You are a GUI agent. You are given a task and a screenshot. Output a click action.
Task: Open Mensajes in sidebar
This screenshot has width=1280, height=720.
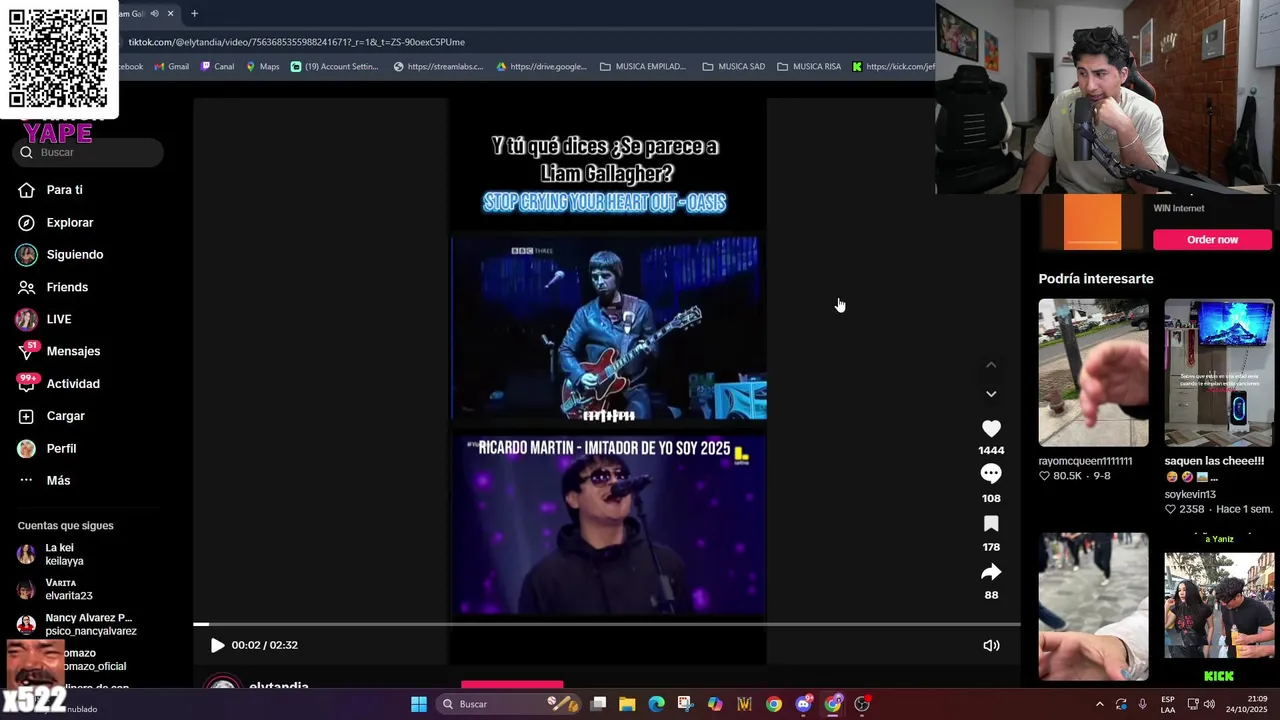coord(72,351)
